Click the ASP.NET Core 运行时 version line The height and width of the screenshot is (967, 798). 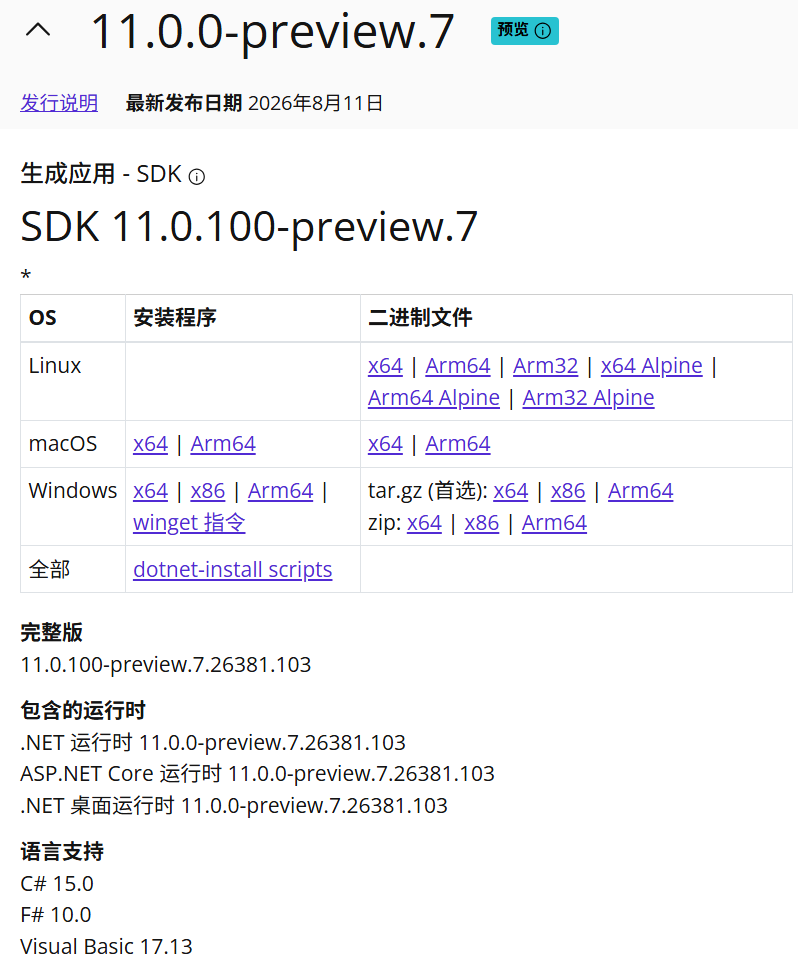pos(257,774)
